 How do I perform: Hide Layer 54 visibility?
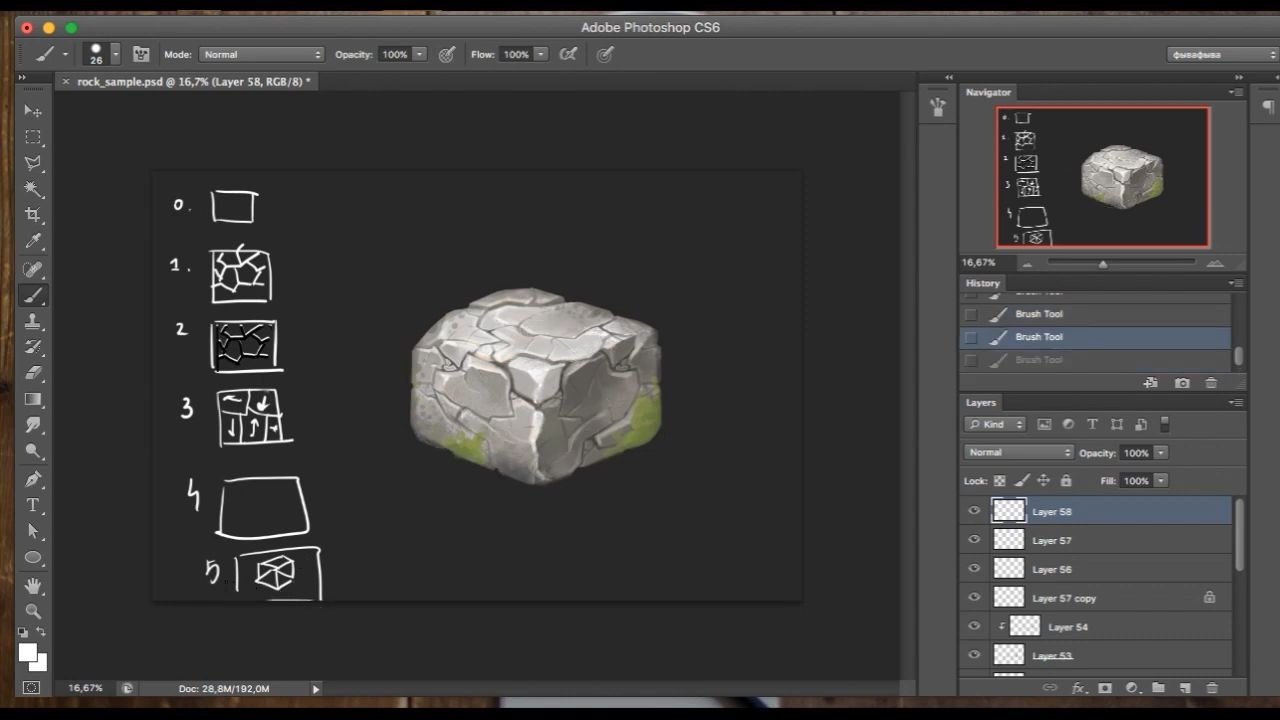coord(974,627)
